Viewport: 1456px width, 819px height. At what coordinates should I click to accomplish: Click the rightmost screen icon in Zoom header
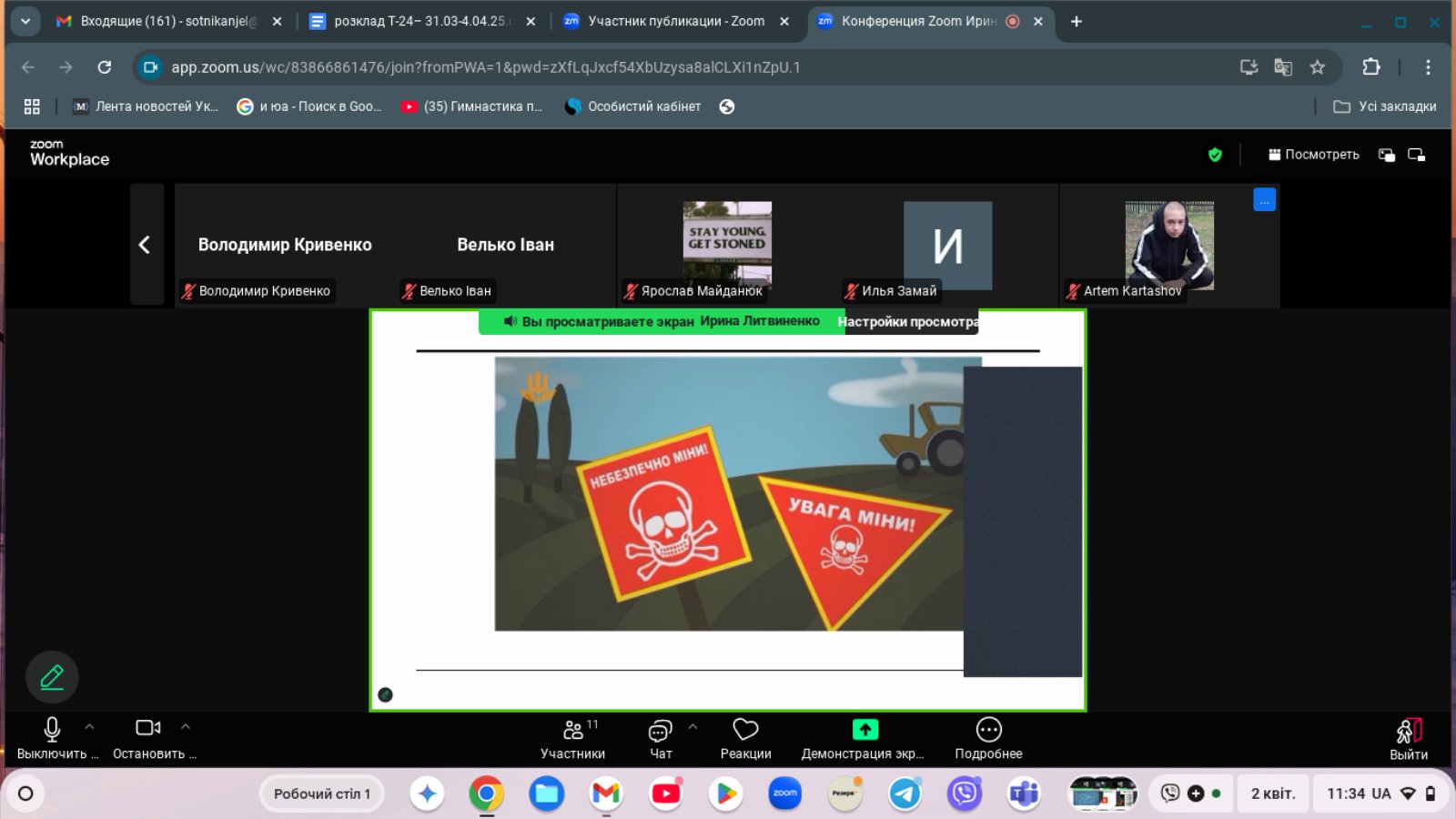coord(1417,155)
